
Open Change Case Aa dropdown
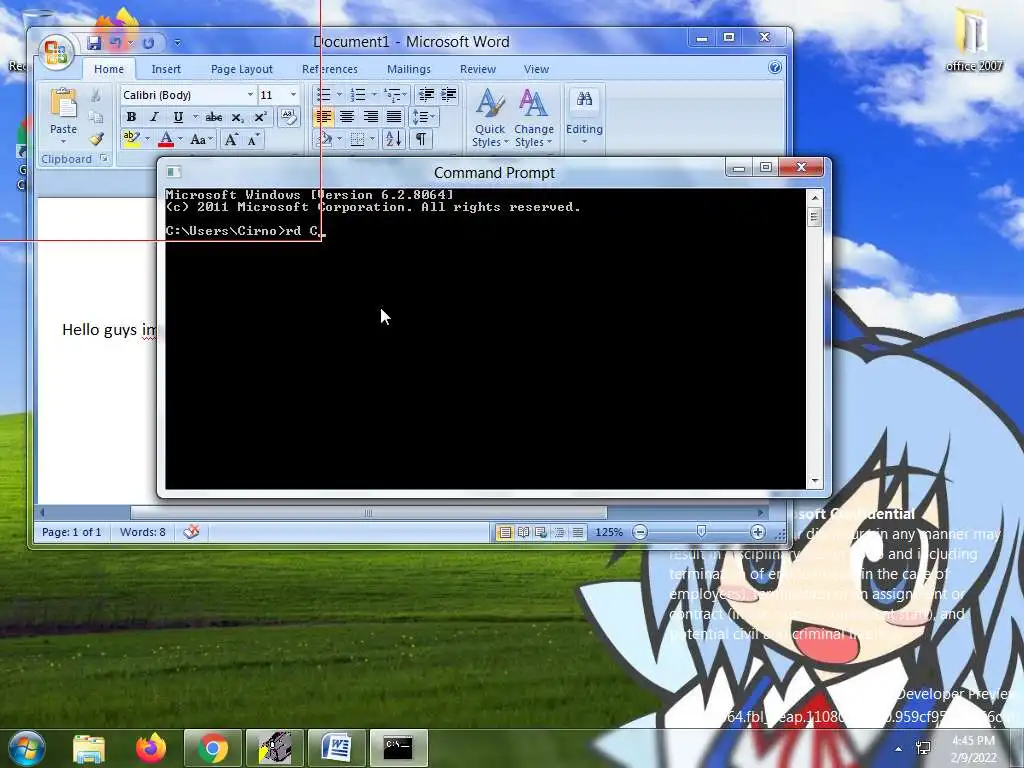point(201,139)
